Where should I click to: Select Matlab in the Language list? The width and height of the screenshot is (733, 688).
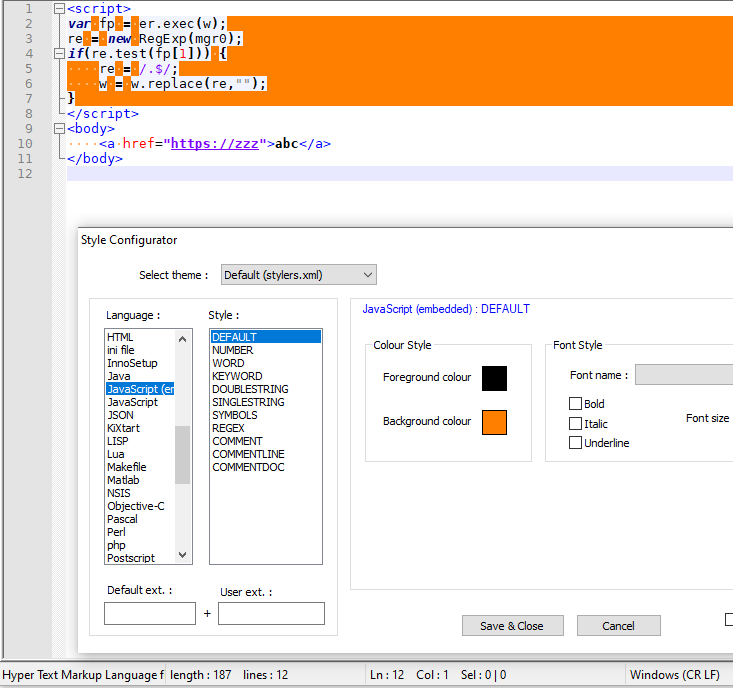point(140,480)
